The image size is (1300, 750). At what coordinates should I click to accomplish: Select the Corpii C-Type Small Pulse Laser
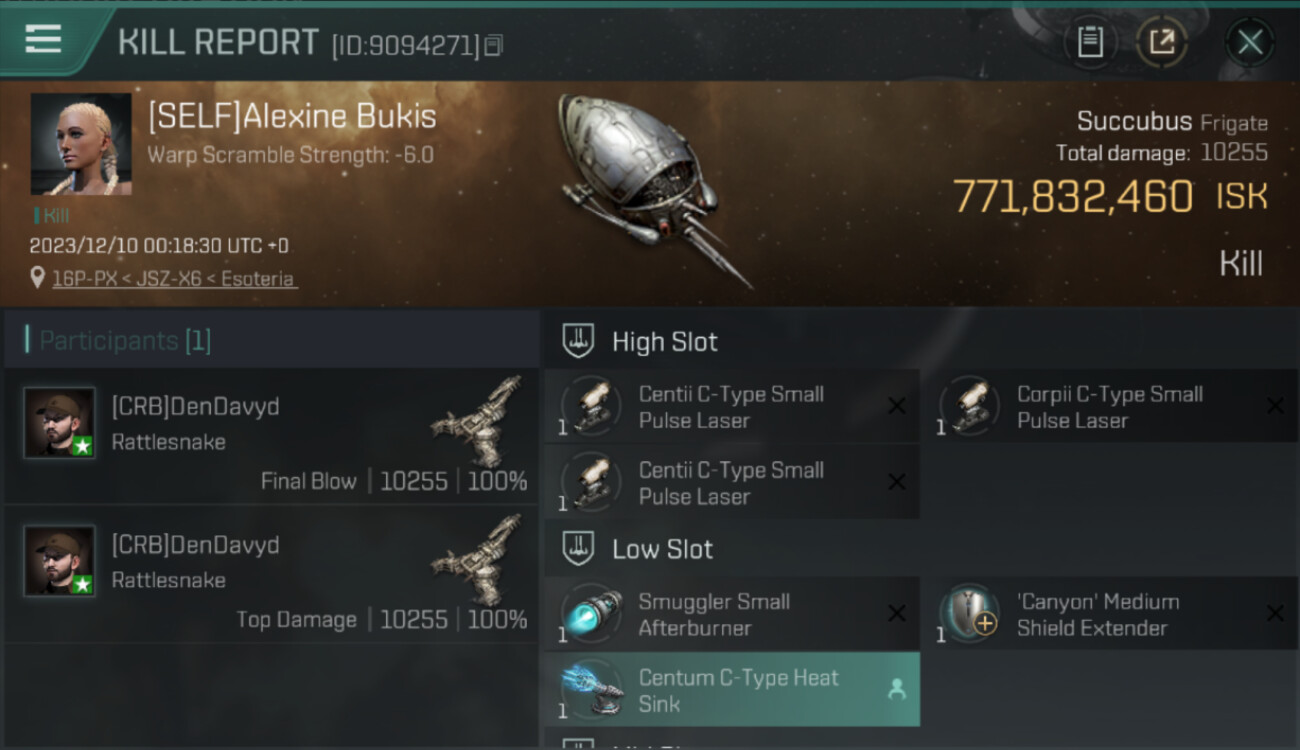click(1110, 407)
